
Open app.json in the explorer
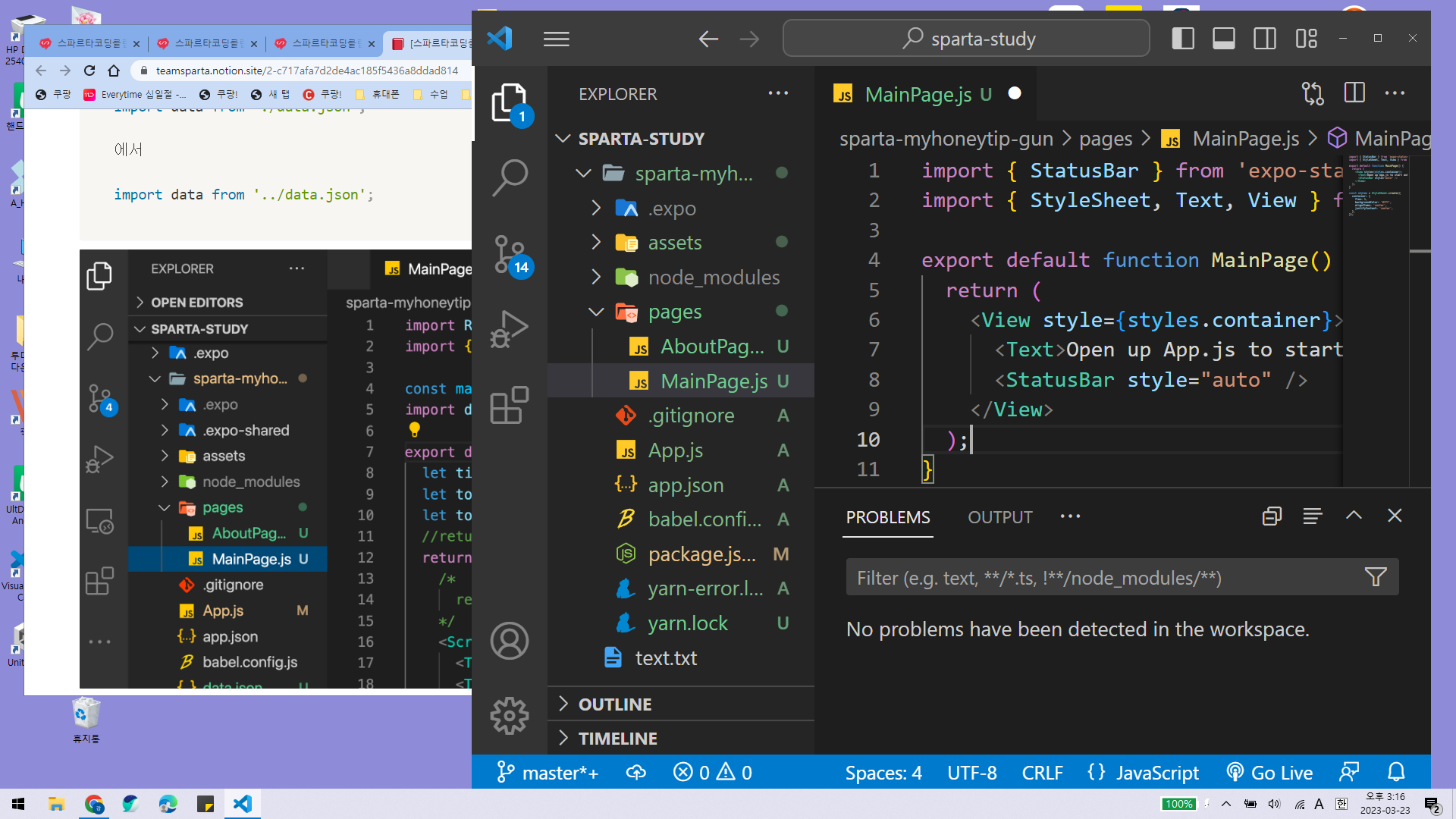click(x=680, y=485)
